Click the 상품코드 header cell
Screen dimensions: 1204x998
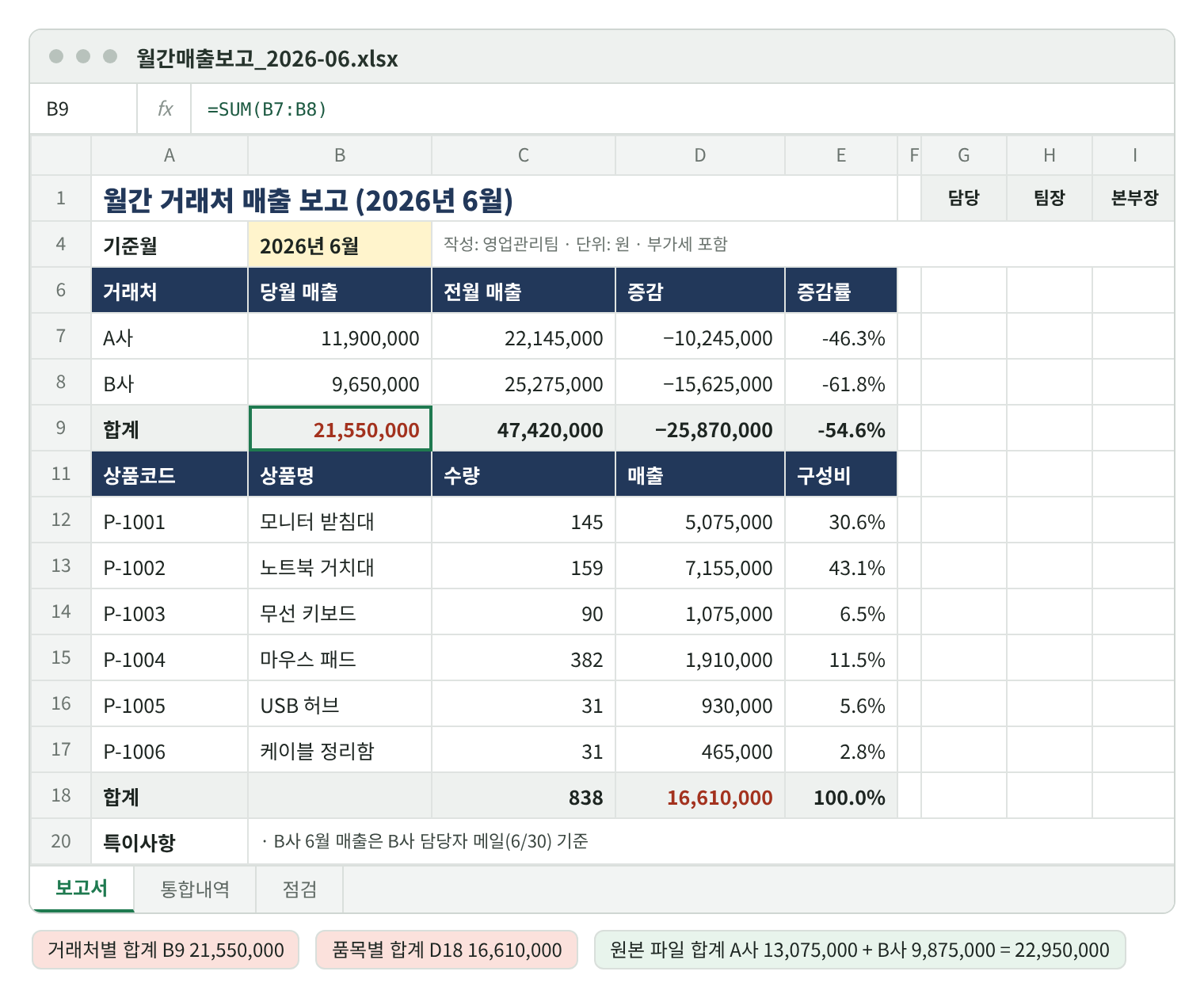coord(170,474)
